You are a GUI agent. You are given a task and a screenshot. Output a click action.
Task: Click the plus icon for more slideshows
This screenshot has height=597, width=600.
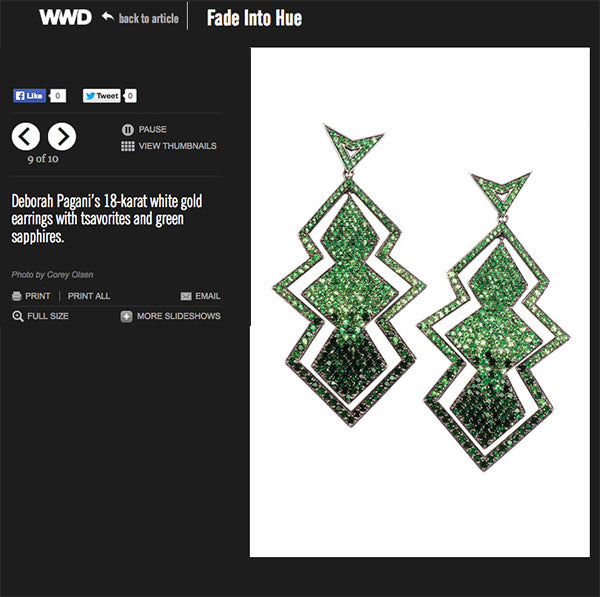tap(126, 316)
